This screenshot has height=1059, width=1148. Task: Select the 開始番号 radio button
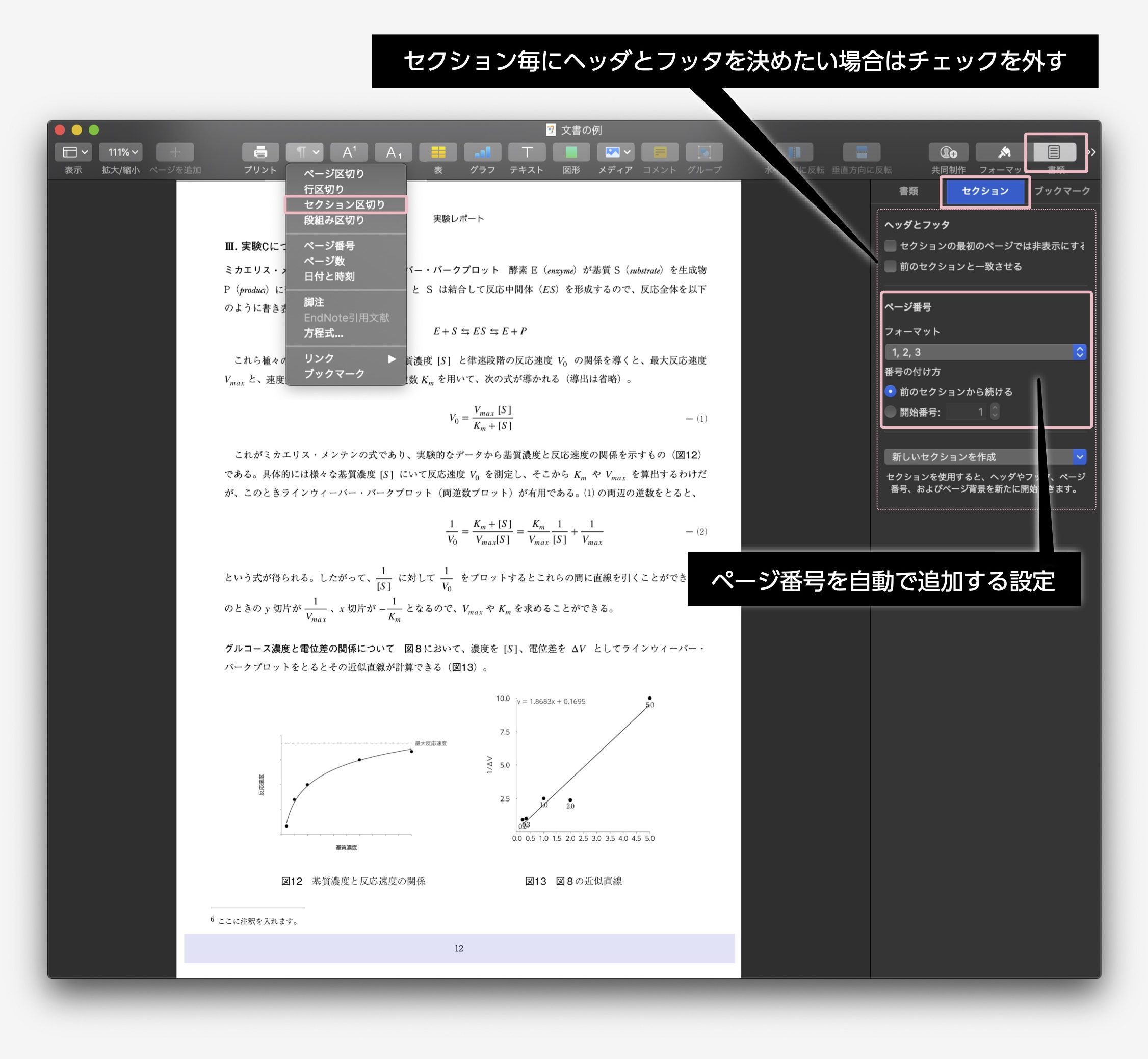click(890, 411)
